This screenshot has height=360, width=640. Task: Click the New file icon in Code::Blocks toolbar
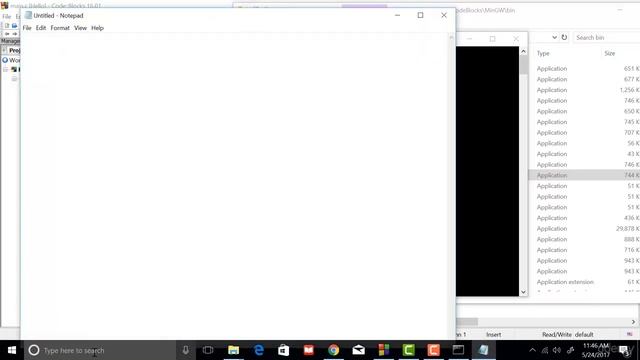coord(7,25)
